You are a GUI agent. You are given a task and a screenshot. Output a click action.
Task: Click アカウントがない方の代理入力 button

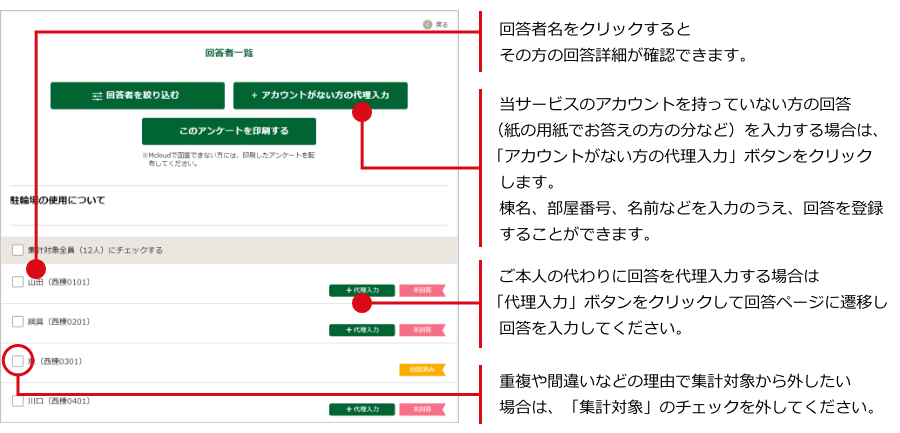tap(320, 96)
